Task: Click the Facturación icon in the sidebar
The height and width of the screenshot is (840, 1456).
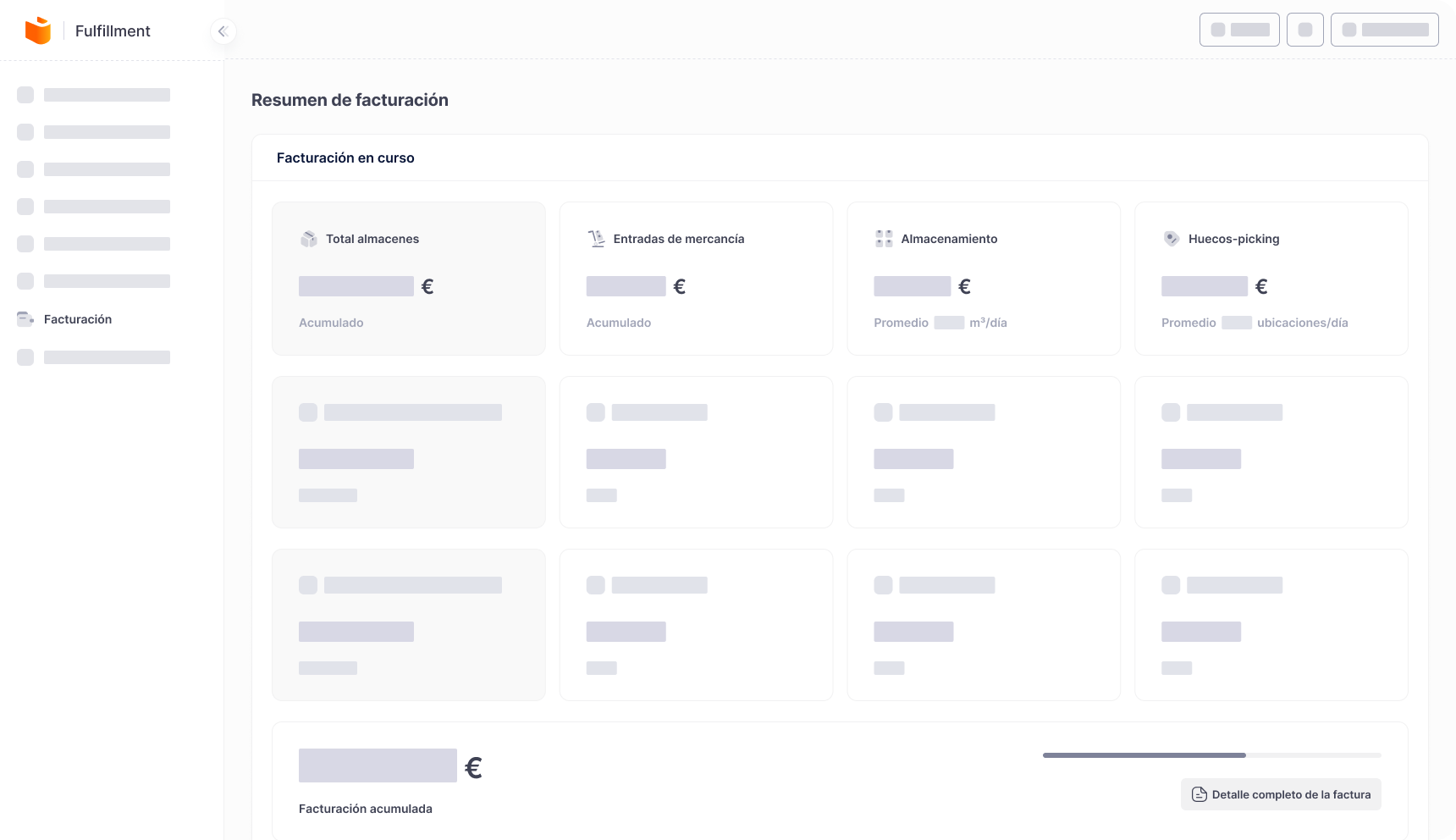Action: click(25, 319)
